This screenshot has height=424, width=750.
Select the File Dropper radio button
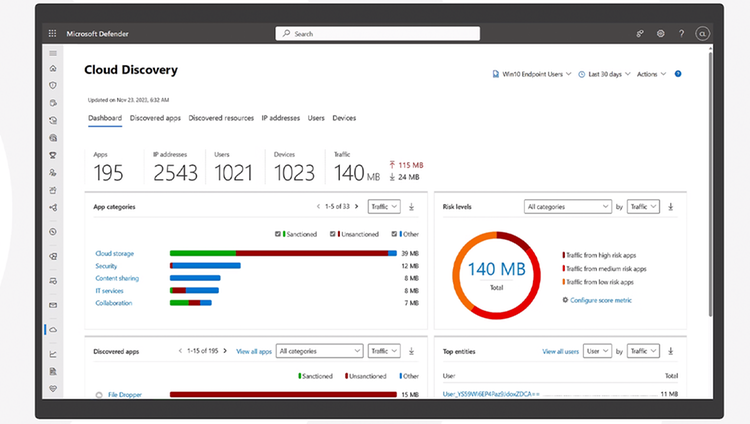pyautogui.click(x=99, y=395)
